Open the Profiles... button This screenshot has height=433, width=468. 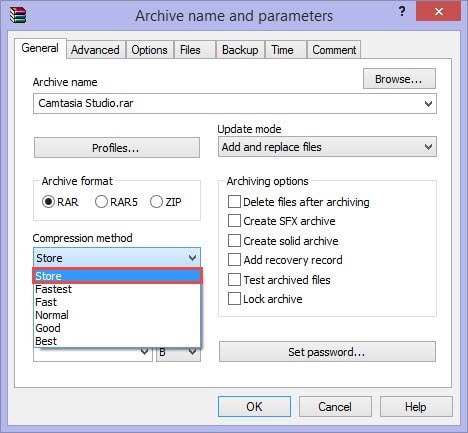coord(117,148)
